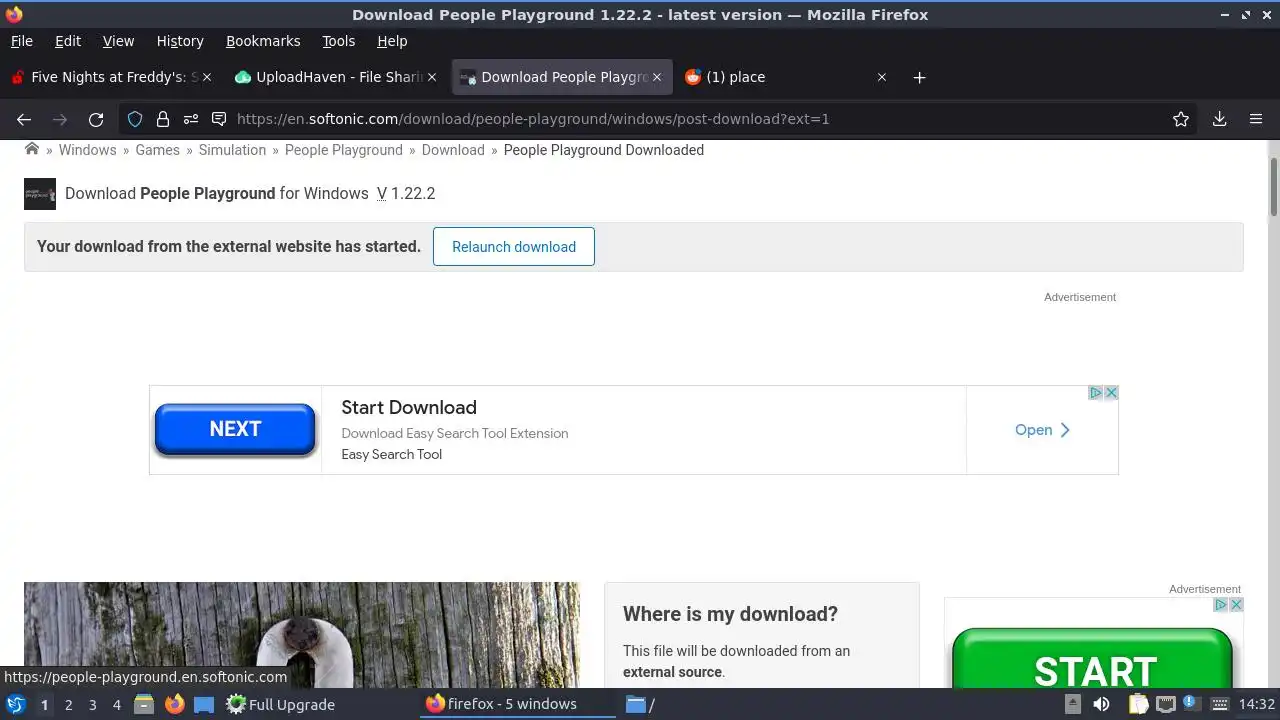Open keyboard tray icon
Screen dimensions: 1280x720
click(1220, 704)
